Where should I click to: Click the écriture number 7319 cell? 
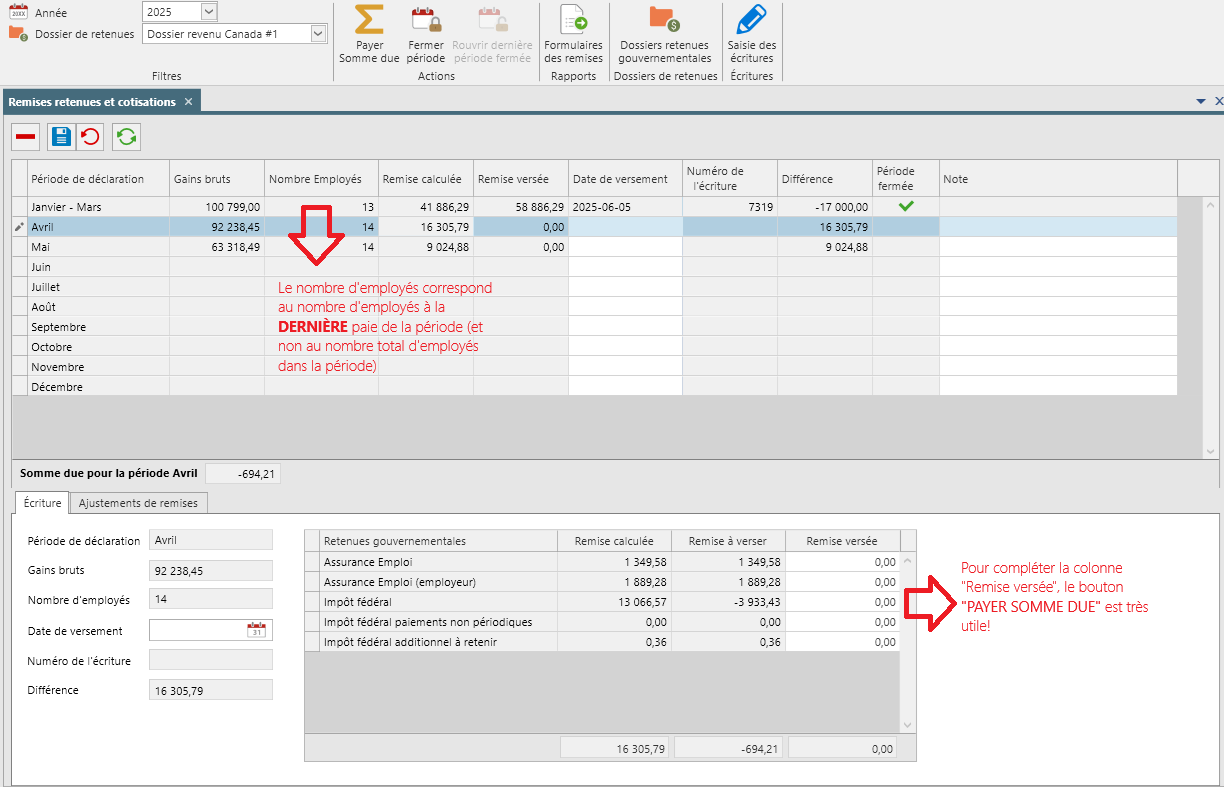click(730, 206)
